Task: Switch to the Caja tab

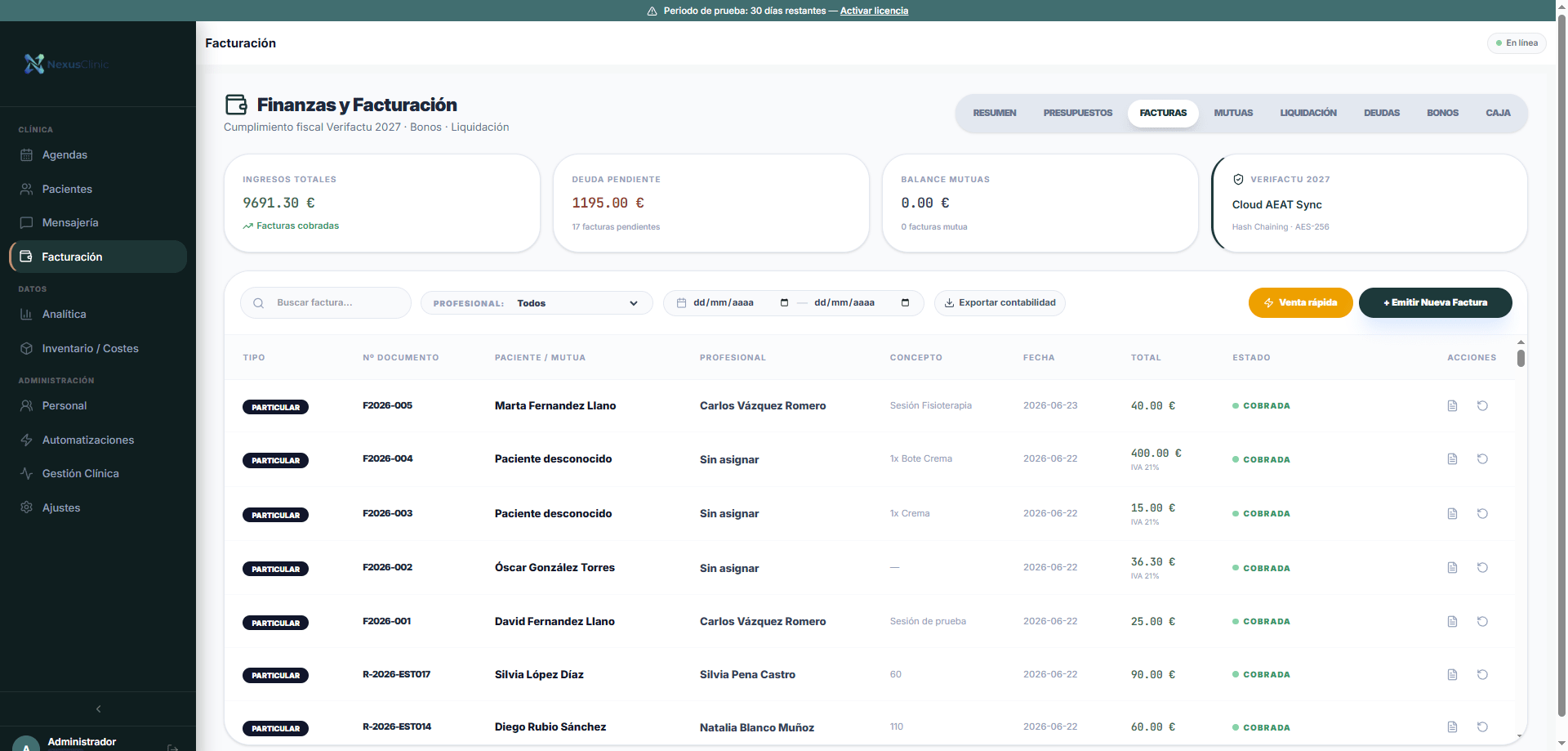Action: [x=1498, y=113]
